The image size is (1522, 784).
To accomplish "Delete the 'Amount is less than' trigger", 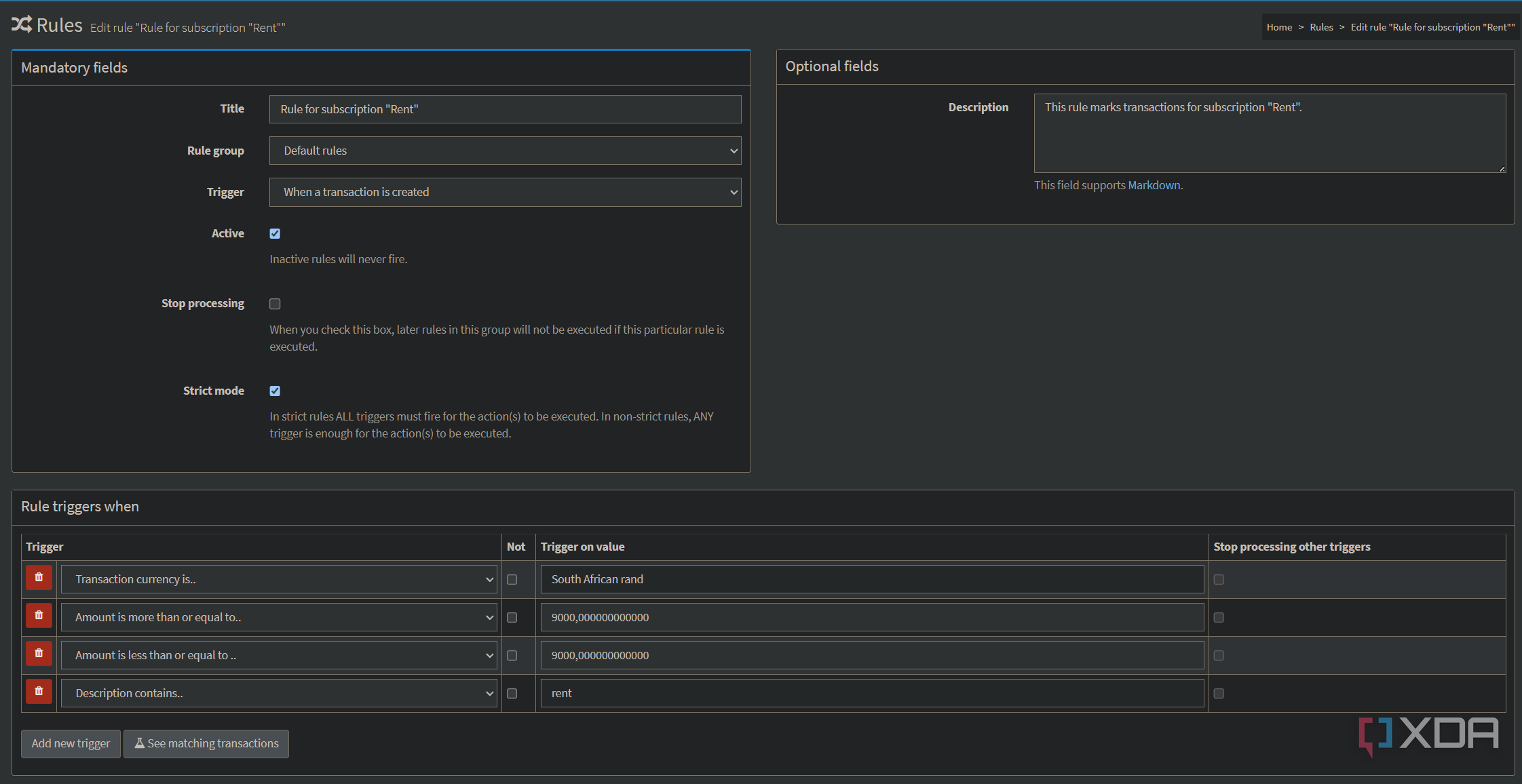I will [39, 654].
